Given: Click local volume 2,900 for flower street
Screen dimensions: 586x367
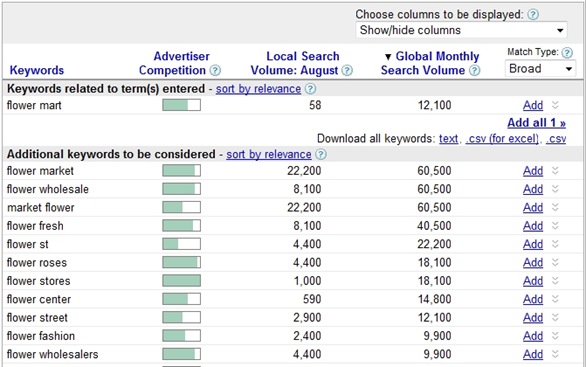Looking at the screenshot, I should (307, 317).
